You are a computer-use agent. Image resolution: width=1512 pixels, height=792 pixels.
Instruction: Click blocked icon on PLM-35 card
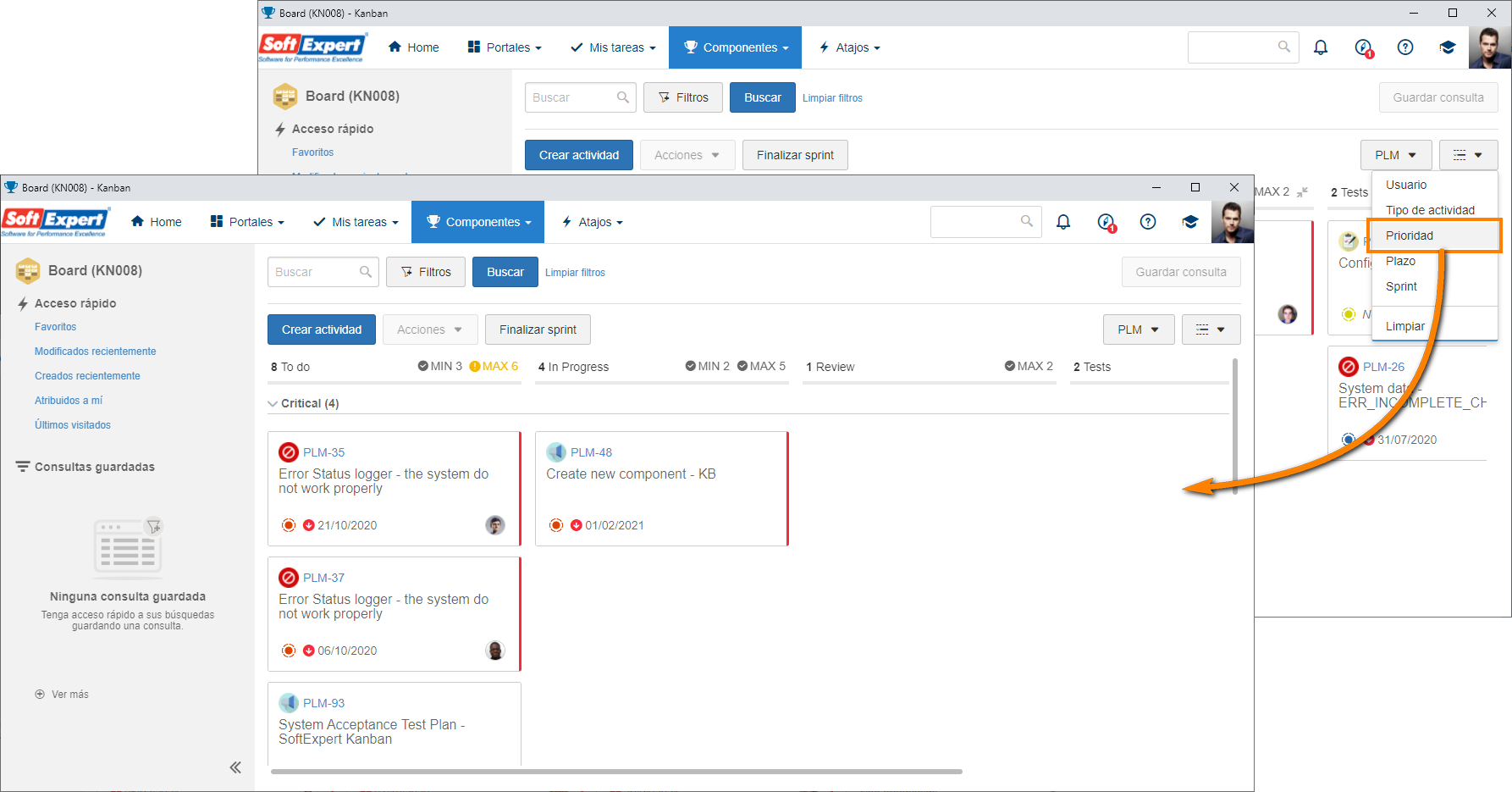289,452
